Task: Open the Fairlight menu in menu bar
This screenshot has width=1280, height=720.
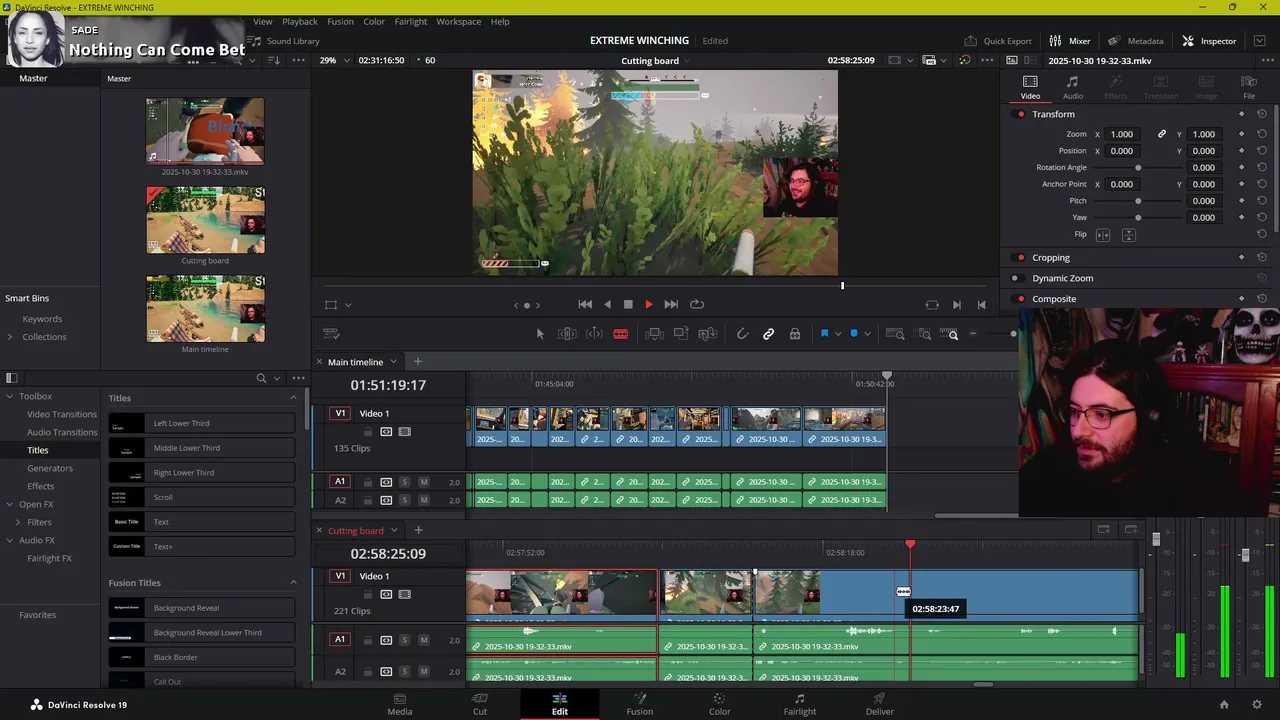Action: (x=410, y=21)
